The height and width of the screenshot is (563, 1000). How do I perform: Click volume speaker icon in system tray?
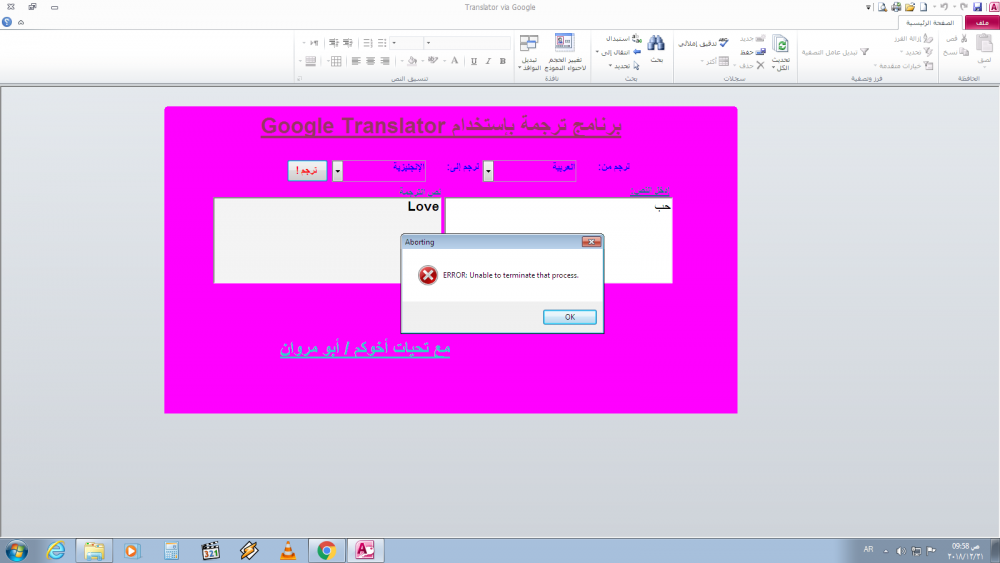click(x=901, y=551)
